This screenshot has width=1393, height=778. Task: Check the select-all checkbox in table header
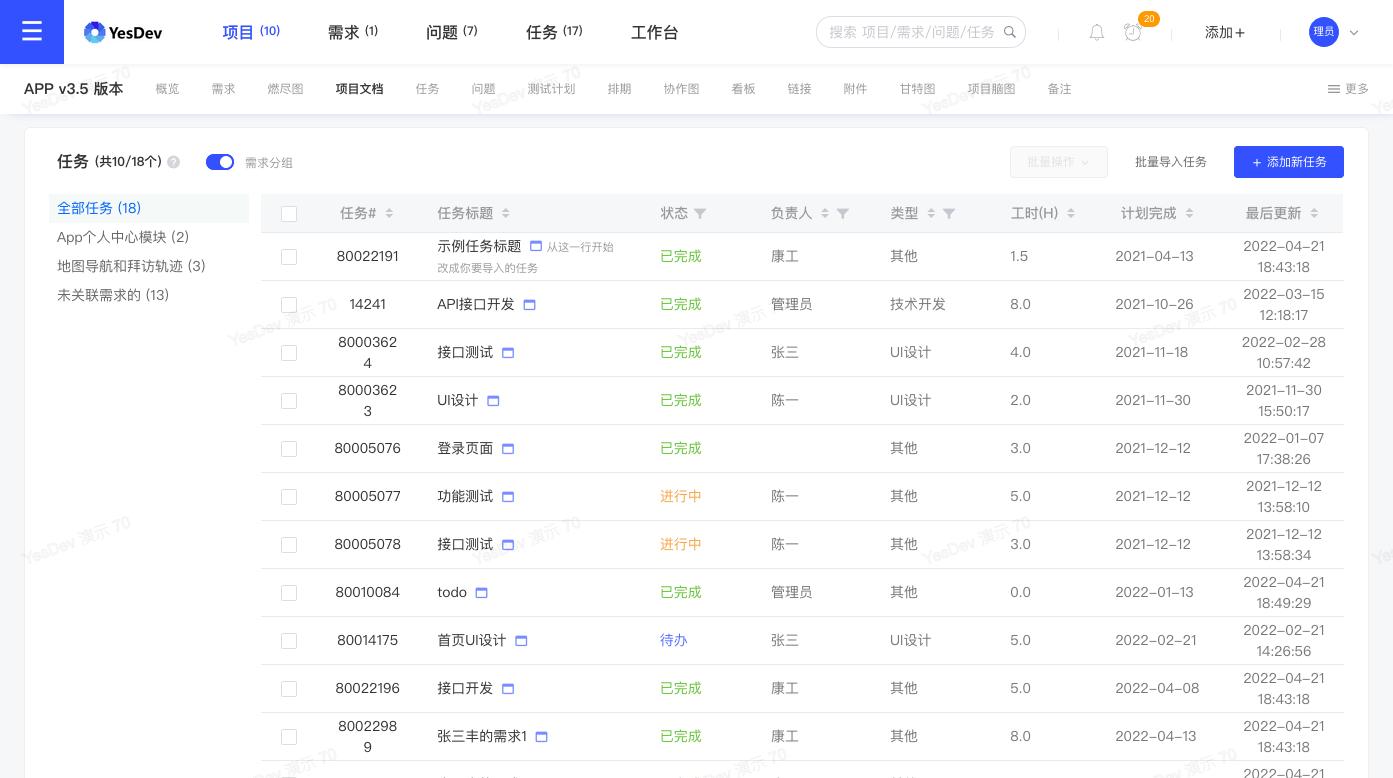(x=289, y=213)
